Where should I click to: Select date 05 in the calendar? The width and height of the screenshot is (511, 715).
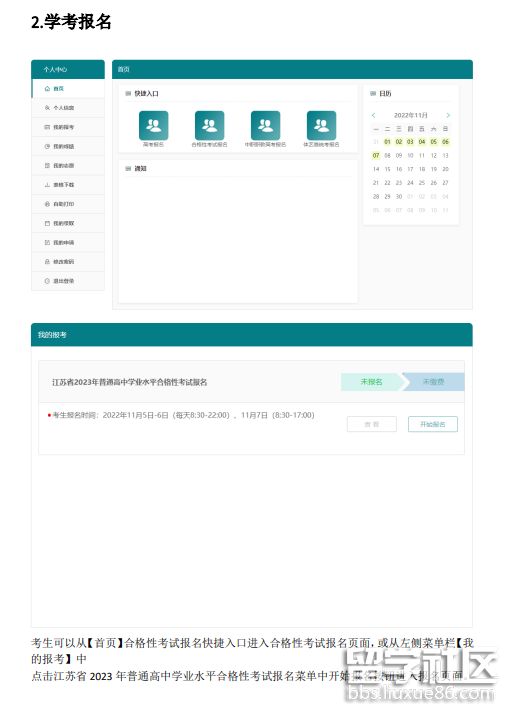[x=434, y=142]
